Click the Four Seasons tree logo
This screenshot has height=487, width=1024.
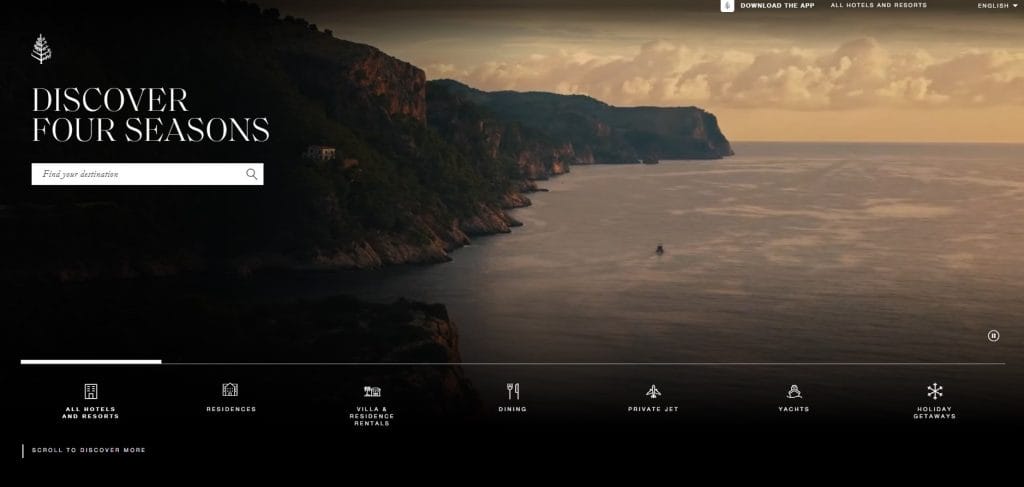coord(41,49)
